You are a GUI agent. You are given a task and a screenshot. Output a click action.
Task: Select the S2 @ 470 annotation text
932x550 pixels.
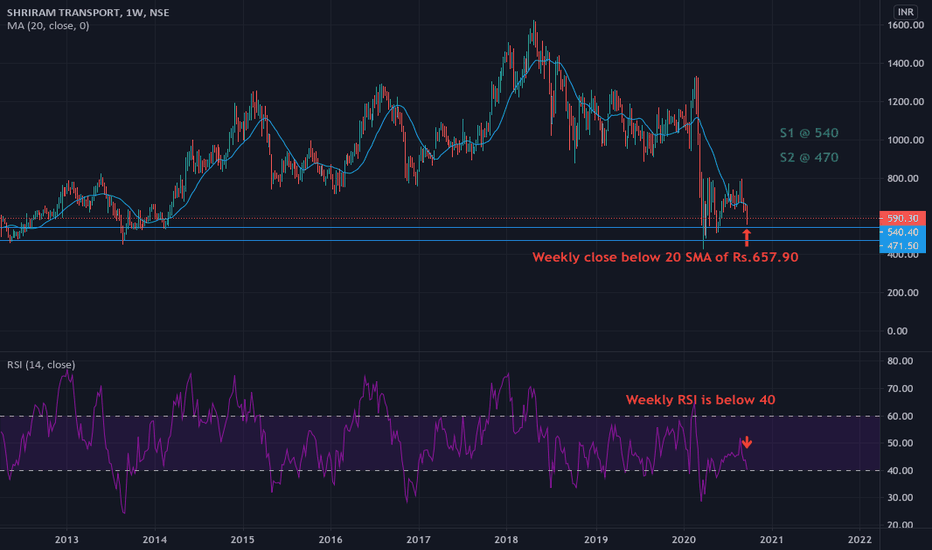point(809,158)
